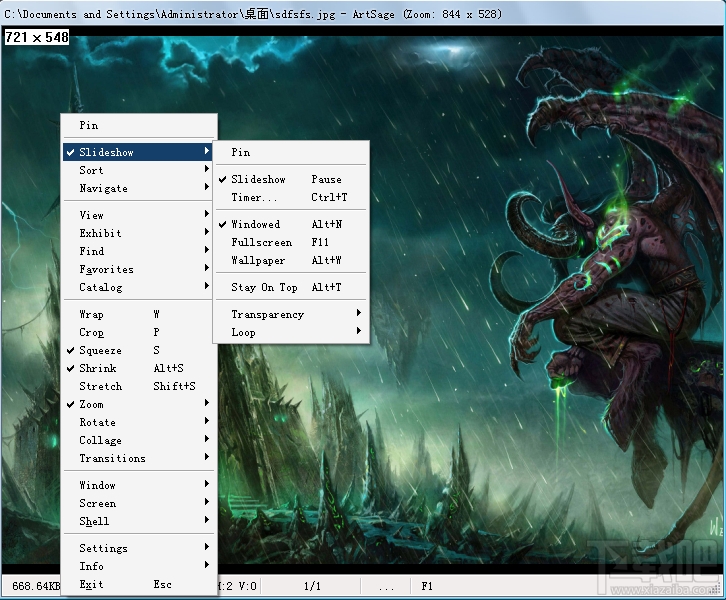Disable the Shrink option
Viewport: 726px width, 600px height.
(97, 369)
